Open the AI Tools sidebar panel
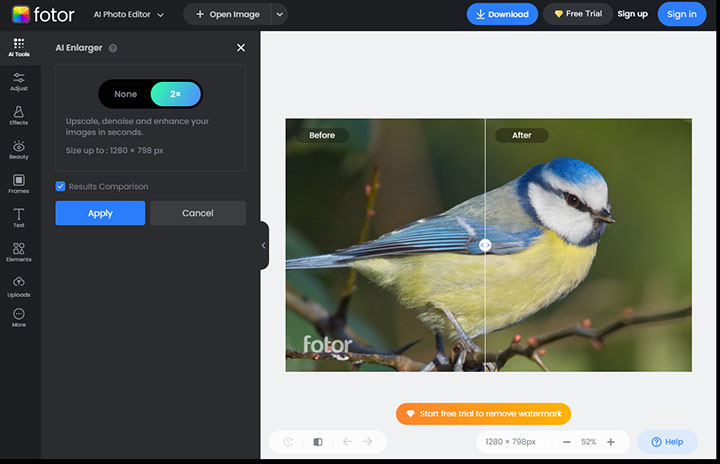The width and height of the screenshot is (720, 464). point(19,48)
